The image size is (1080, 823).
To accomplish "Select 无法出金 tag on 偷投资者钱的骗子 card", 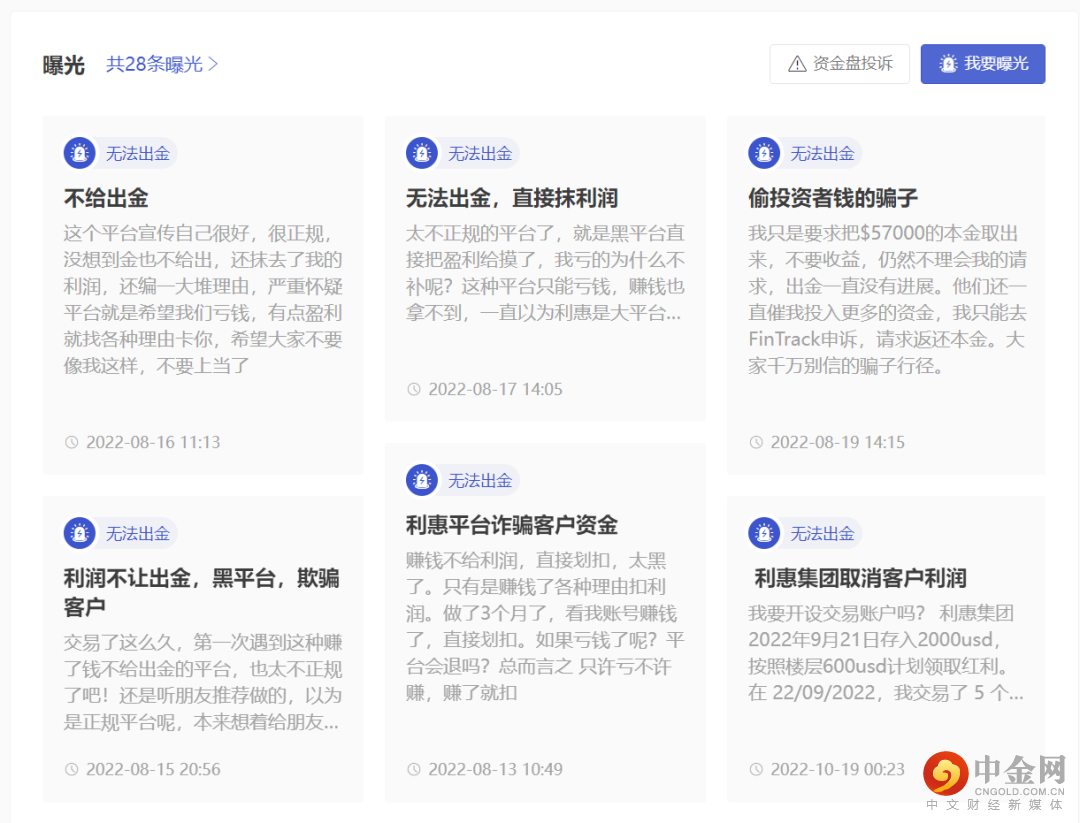I will click(x=822, y=154).
